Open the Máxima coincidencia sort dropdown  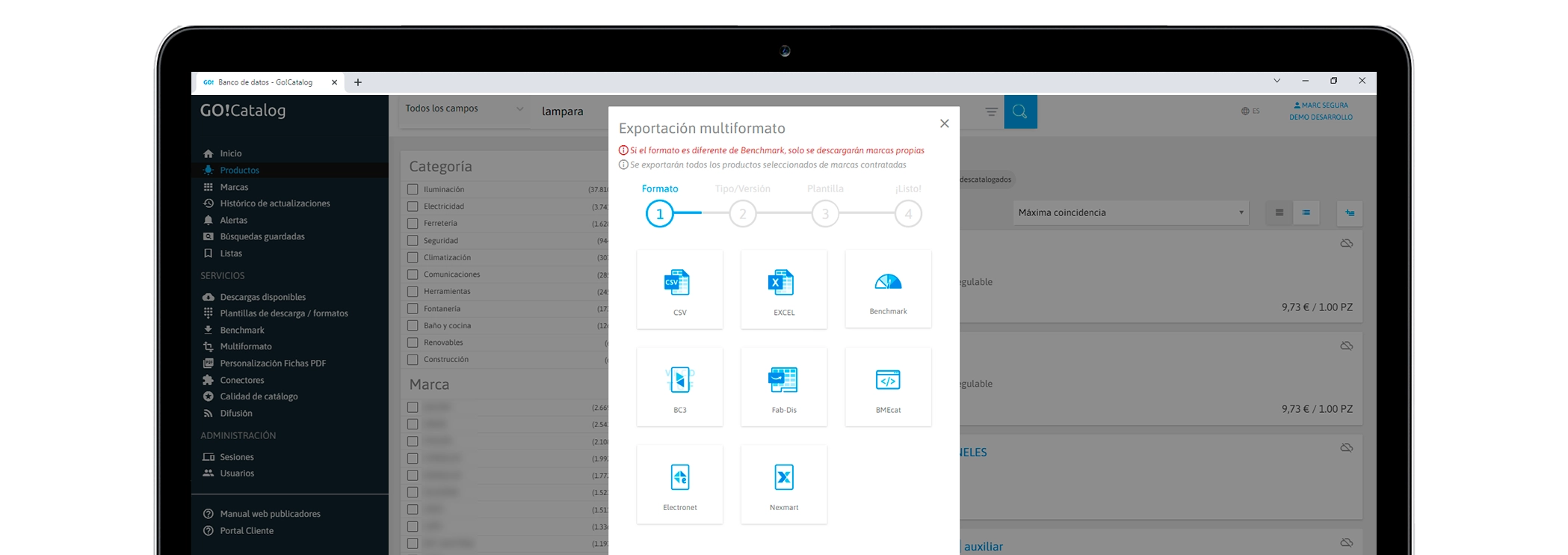click(1131, 212)
